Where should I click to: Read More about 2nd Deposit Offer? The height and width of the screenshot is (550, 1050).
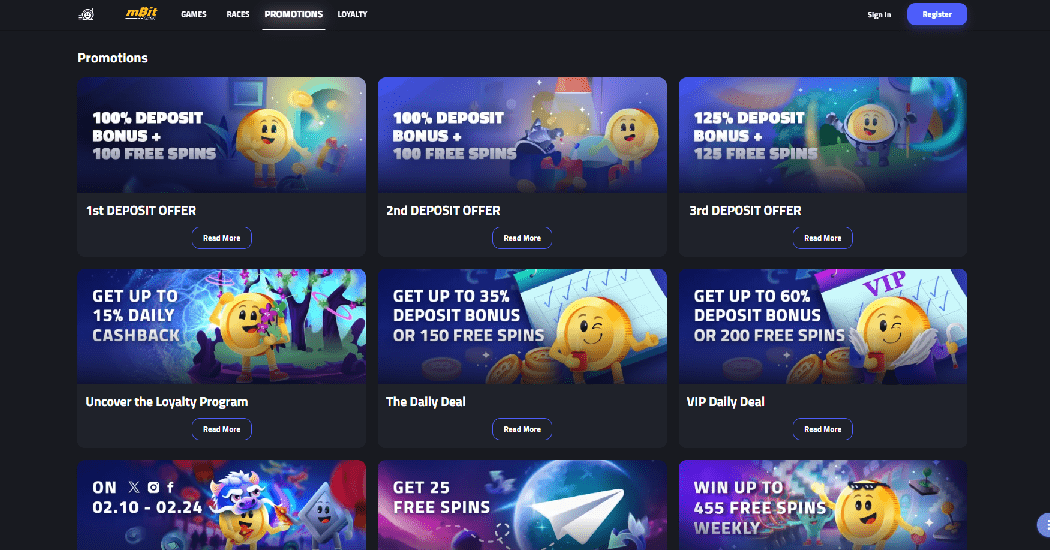point(522,238)
